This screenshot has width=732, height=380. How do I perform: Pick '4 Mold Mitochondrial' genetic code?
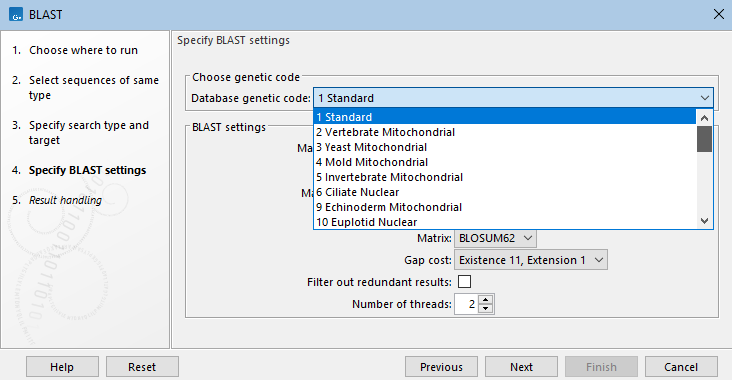pyautogui.click(x=505, y=162)
